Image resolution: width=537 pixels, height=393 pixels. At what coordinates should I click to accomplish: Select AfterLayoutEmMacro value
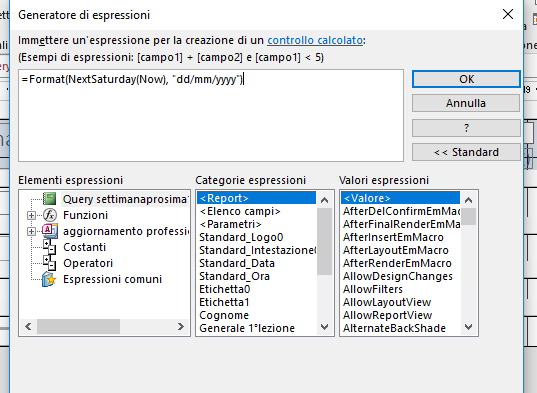(400, 250)
